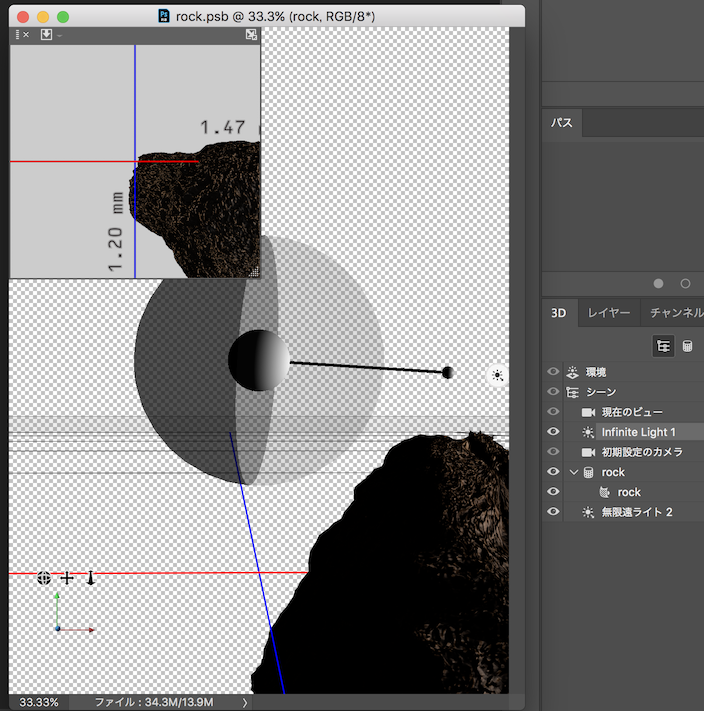
Task: Toggle visibility of 無限遠ライト 2
Action: tap(553, 512)
